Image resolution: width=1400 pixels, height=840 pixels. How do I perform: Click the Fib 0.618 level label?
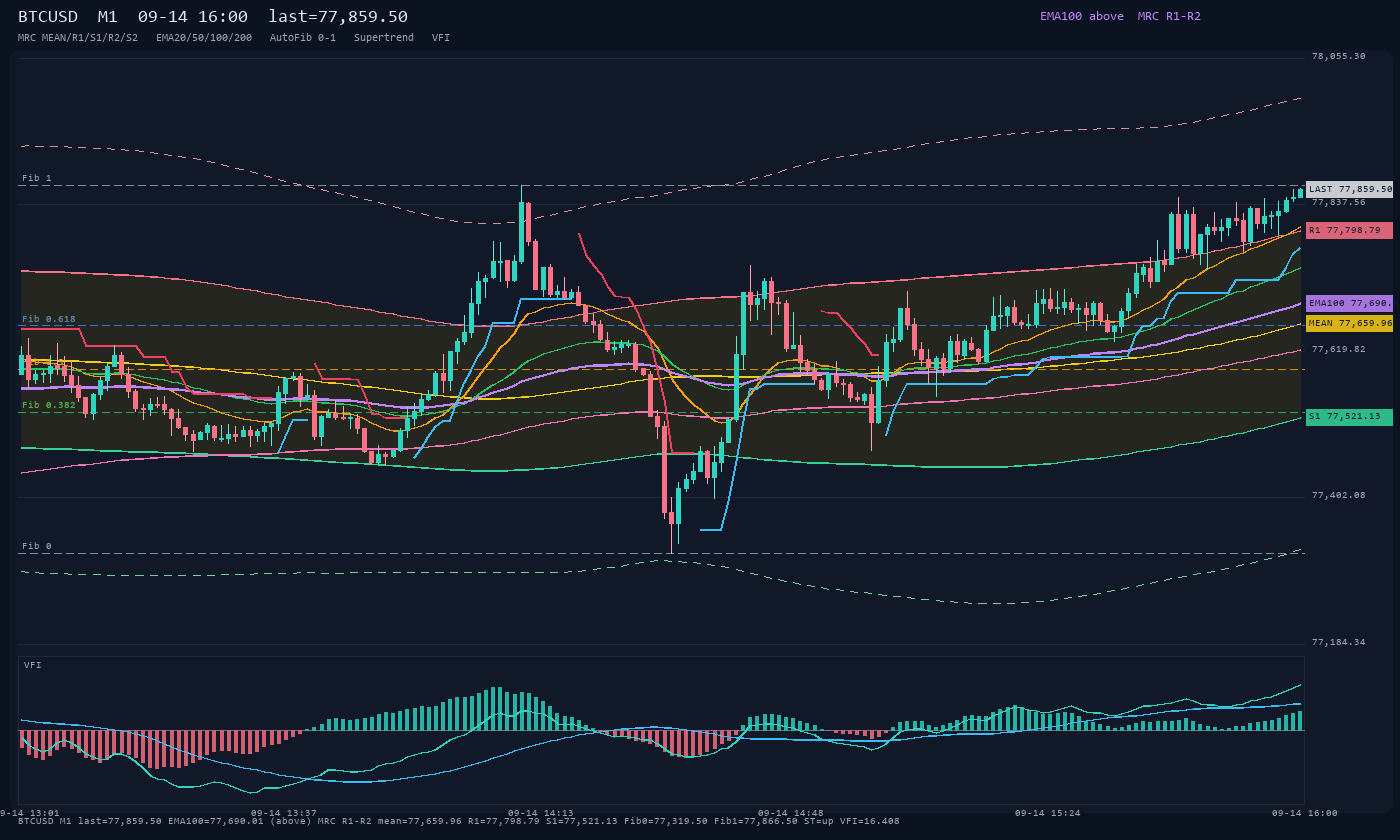point(49,319)
